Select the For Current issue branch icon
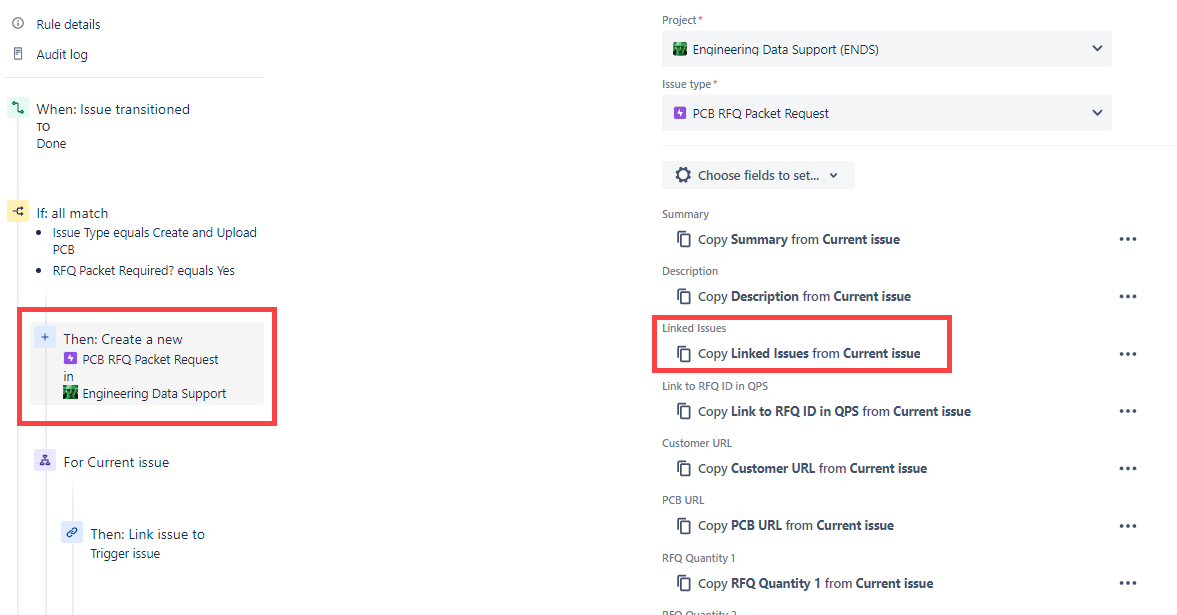This screenshot has width=1177, height=615. point(45,460)
